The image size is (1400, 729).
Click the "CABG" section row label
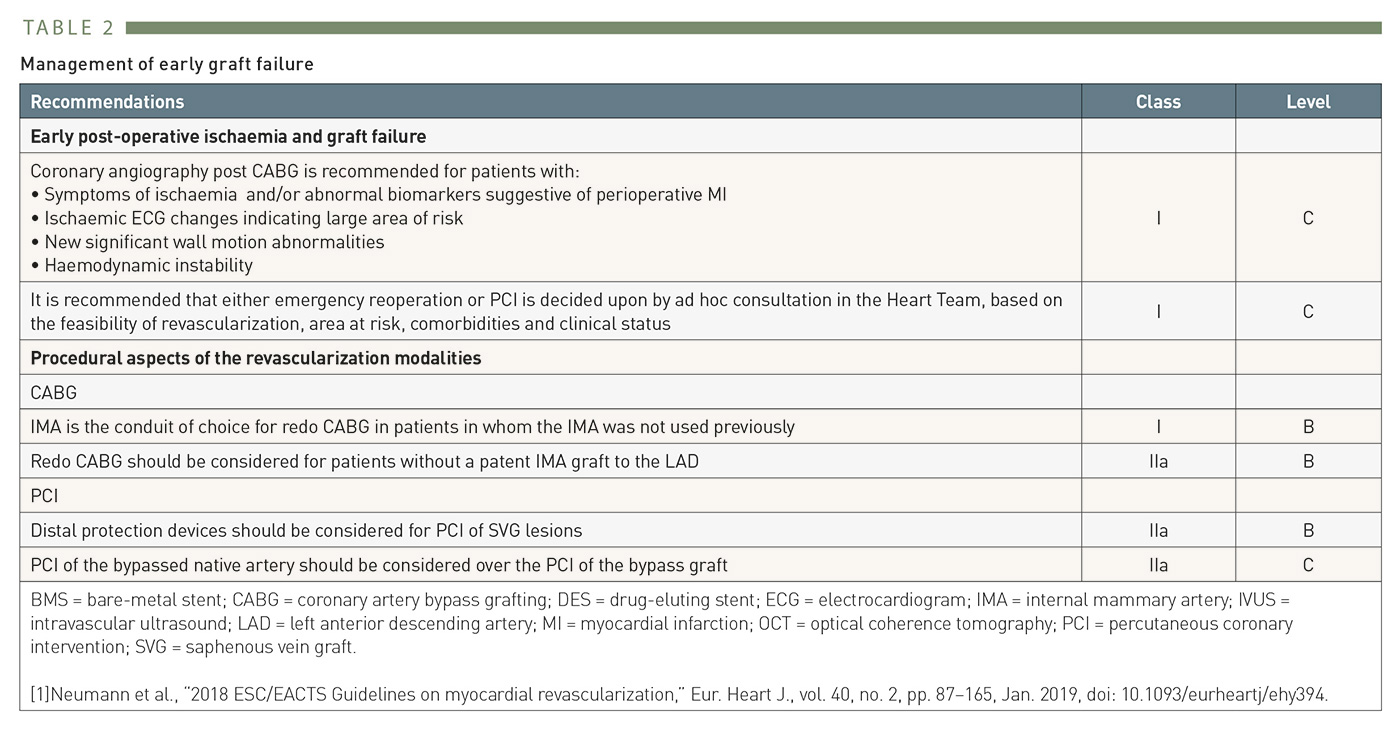[x=54, y=393]
